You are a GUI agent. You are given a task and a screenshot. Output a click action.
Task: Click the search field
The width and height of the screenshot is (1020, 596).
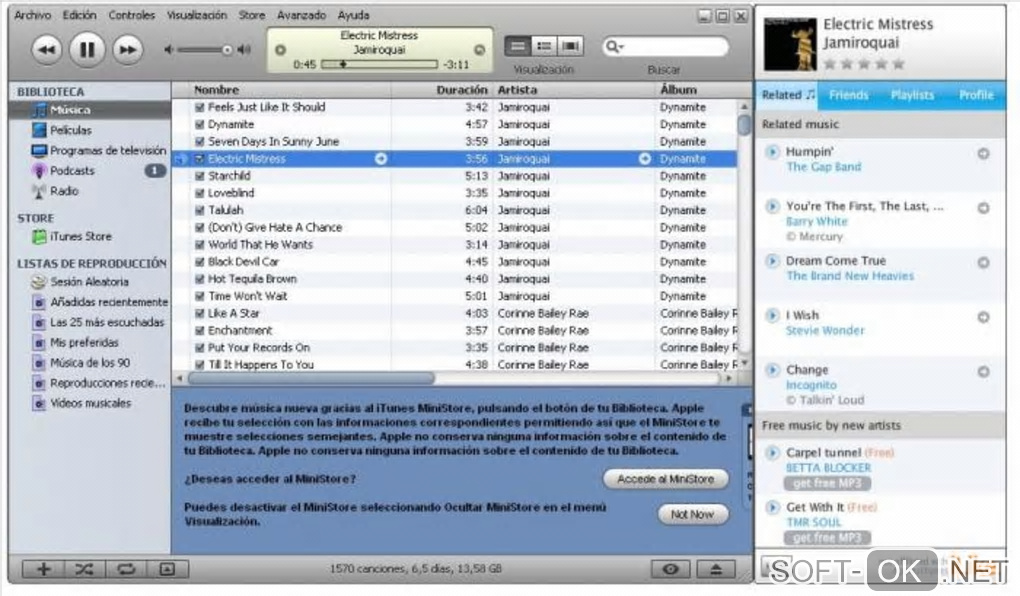point(665,46)
